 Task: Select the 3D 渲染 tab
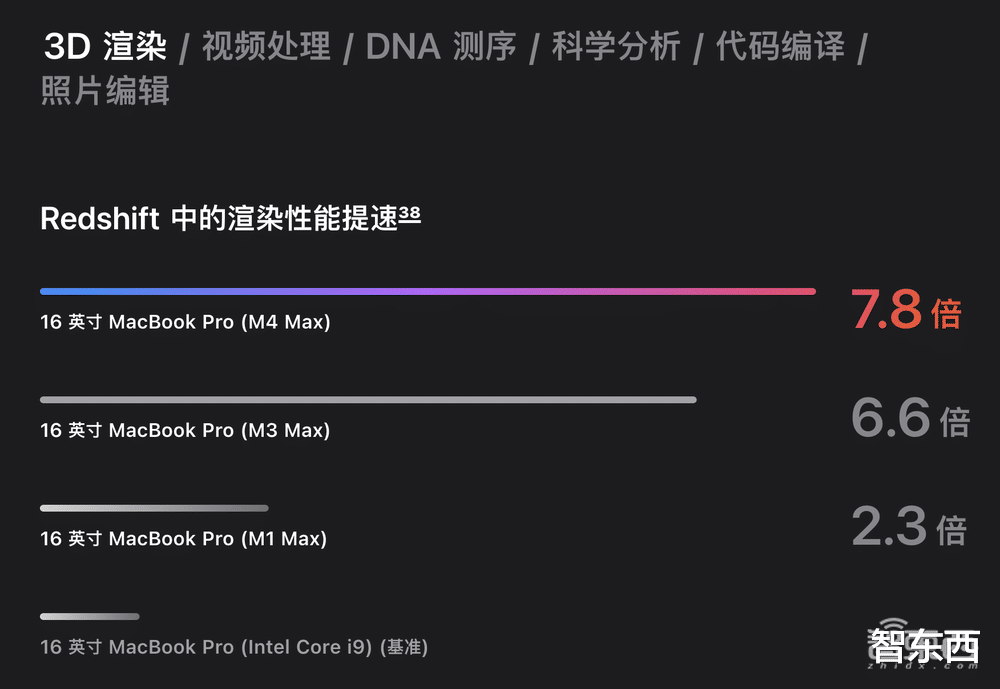tap(105, 47)
